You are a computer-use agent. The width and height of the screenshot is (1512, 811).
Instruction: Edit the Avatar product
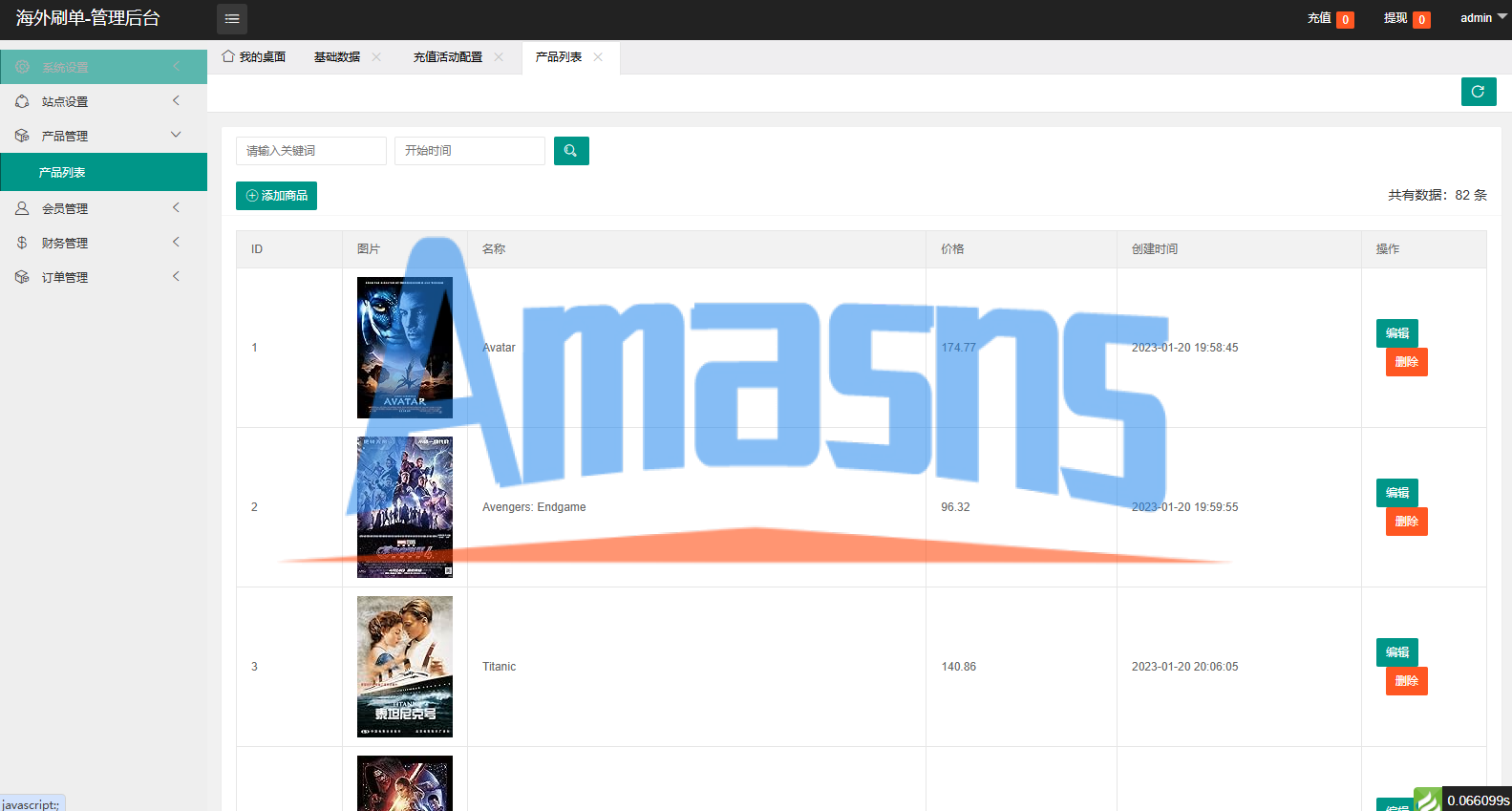[x=1397, y=333]
